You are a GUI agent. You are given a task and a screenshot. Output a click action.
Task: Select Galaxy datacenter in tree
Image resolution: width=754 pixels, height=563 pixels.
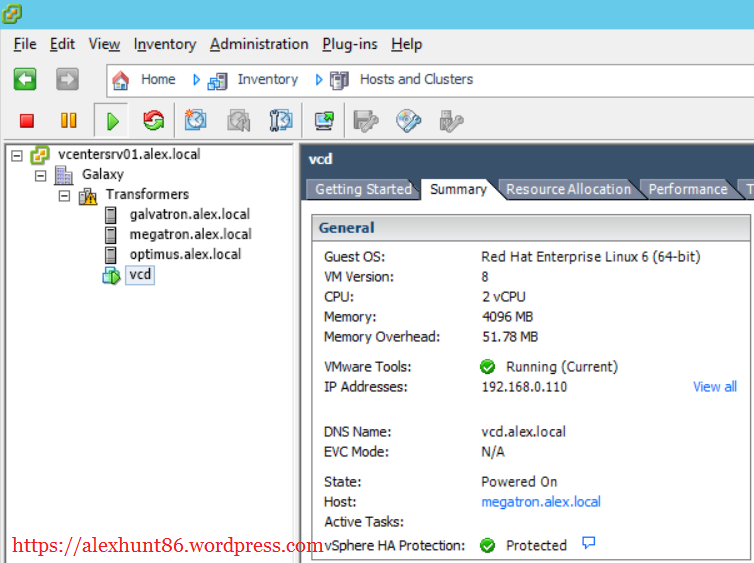click(x=103, y=175)
